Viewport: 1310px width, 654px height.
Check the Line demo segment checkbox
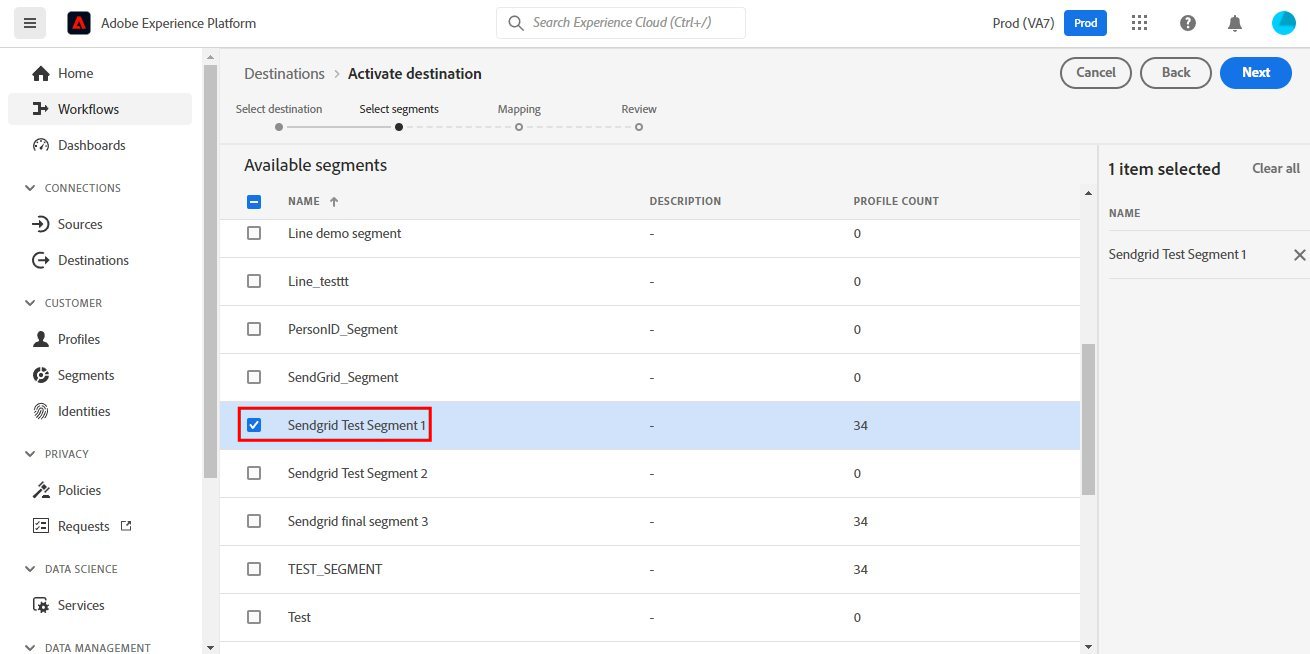pos(254,233)
